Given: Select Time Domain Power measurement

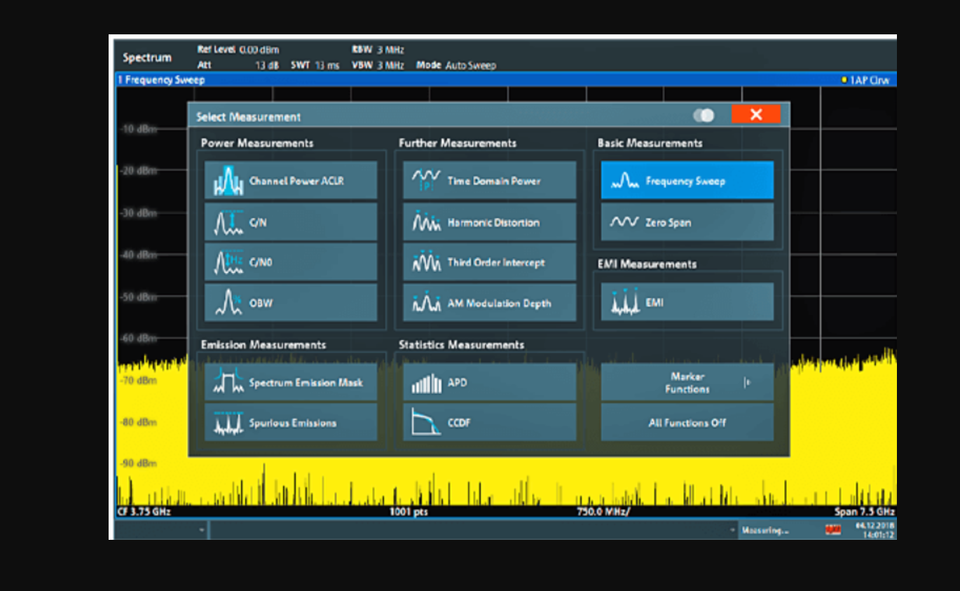Looking at the screenshot, I should 489,181.
